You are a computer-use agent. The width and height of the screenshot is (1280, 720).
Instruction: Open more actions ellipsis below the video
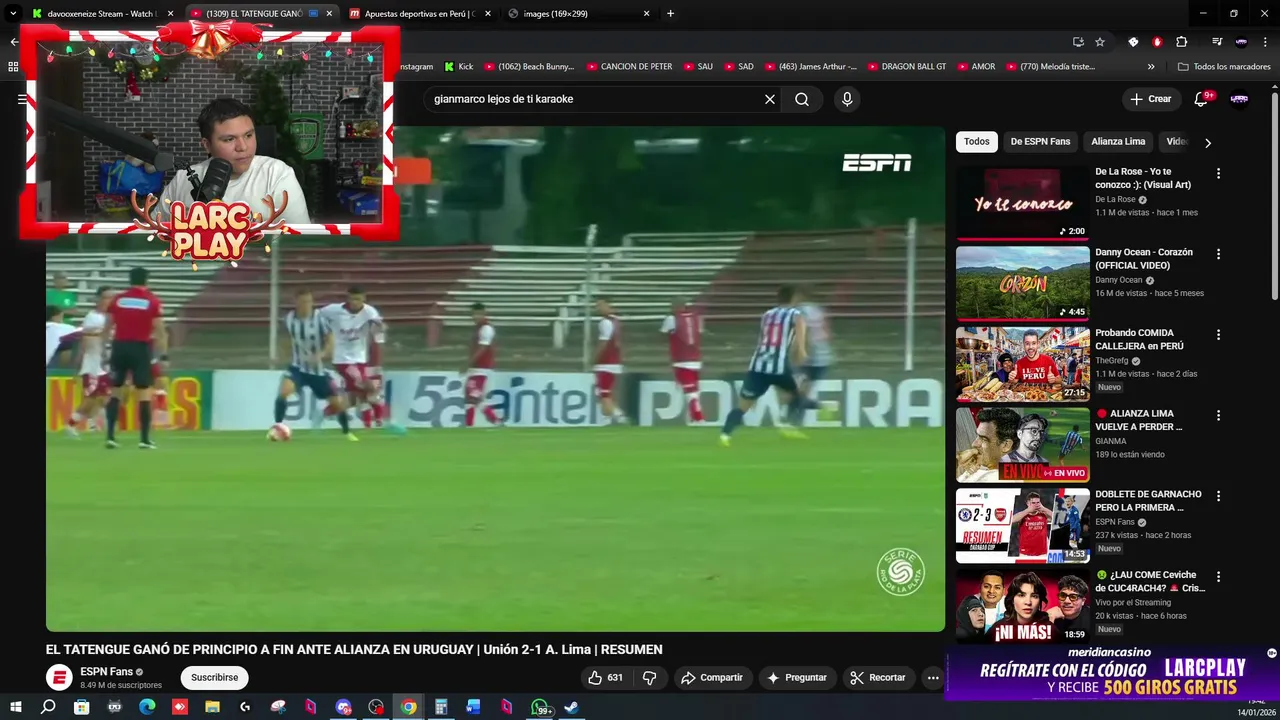(932, 677)
